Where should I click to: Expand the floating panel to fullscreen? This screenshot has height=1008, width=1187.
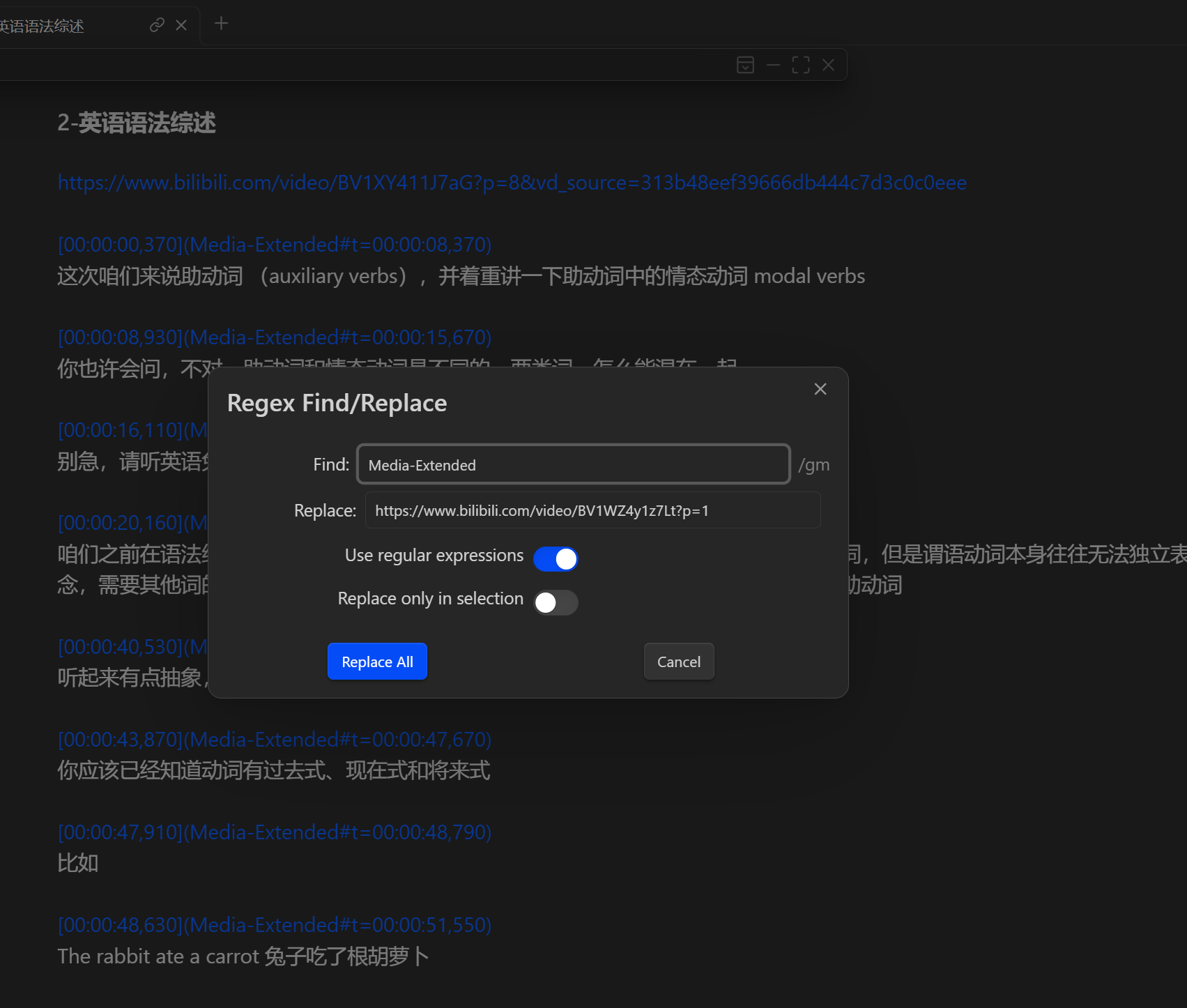click(801, 65)
